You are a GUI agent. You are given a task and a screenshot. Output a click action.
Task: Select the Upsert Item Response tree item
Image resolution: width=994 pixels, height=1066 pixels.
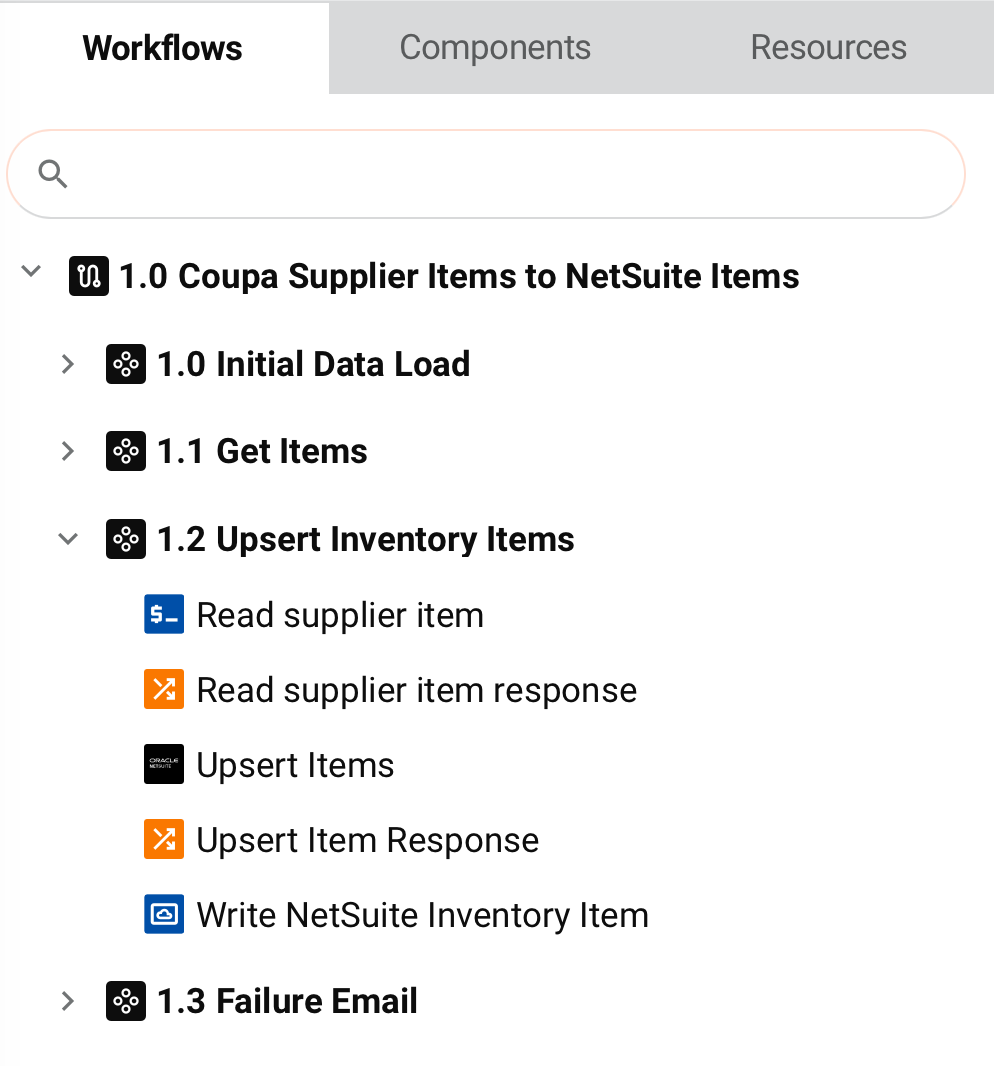[x=367, y=840]
